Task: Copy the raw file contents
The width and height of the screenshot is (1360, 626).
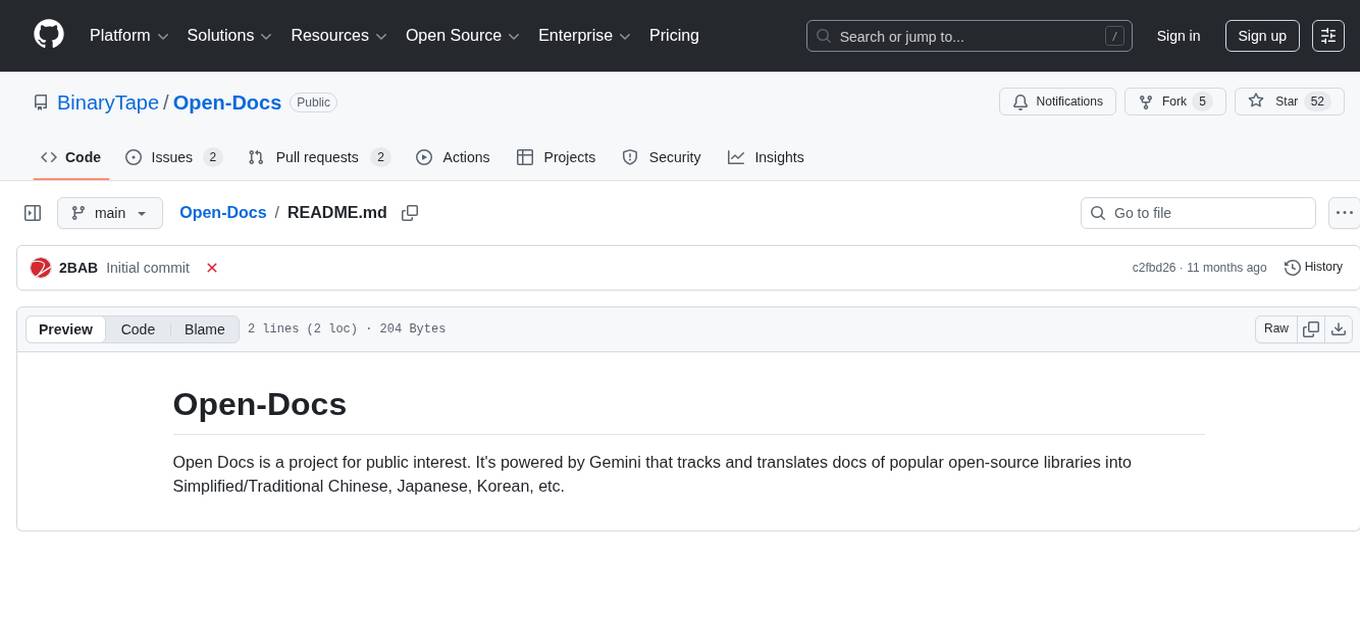Action: pyautogui.click(x=1310, y=328)
